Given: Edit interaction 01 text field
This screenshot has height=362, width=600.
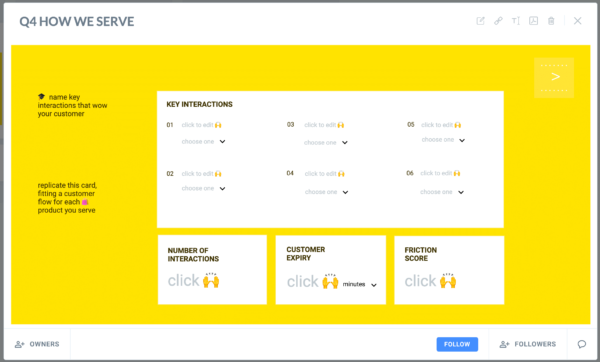Looking at the screenshot, I should pyautogui.click(x=202, y=125).
